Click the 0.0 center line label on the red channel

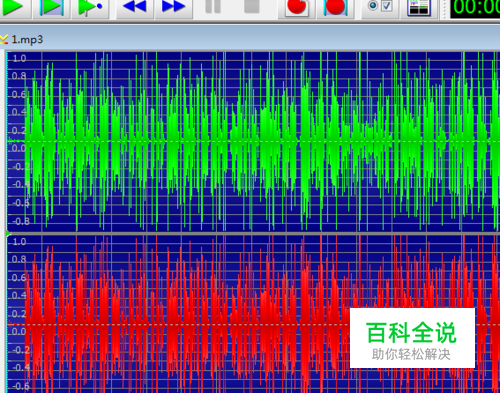(x=19, y=332)
